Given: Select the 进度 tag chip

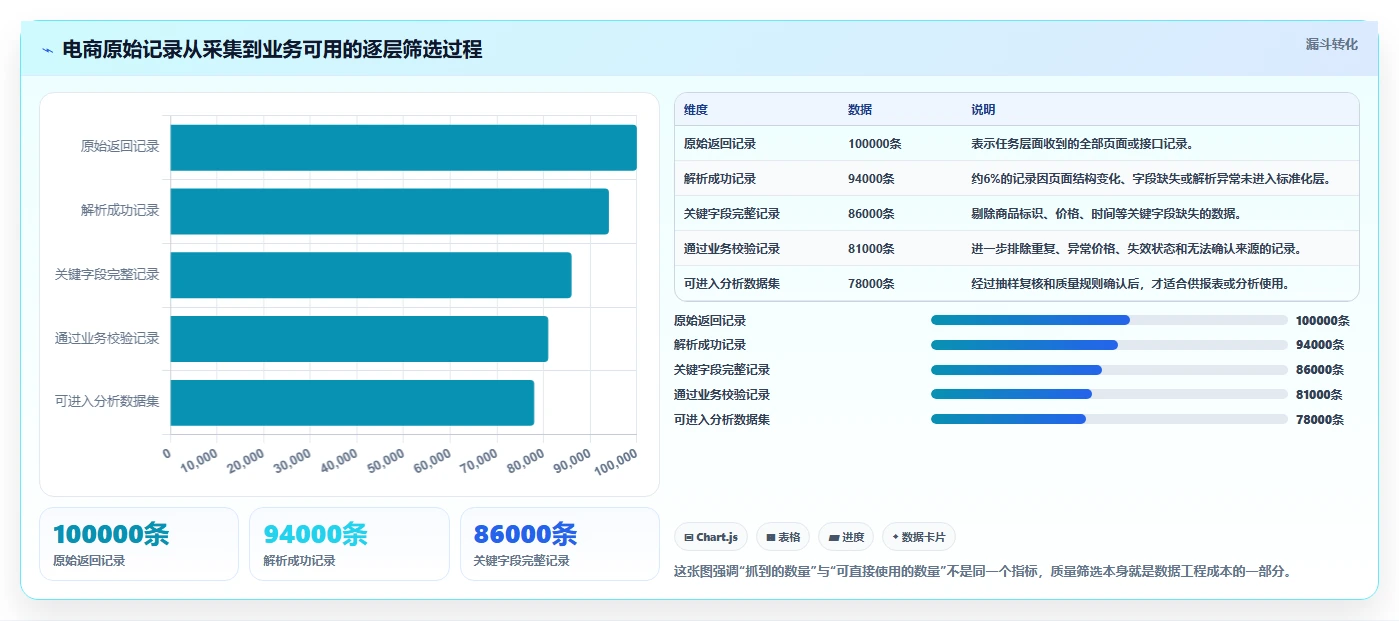Looking at the screenshot, I should click(846, 537).
